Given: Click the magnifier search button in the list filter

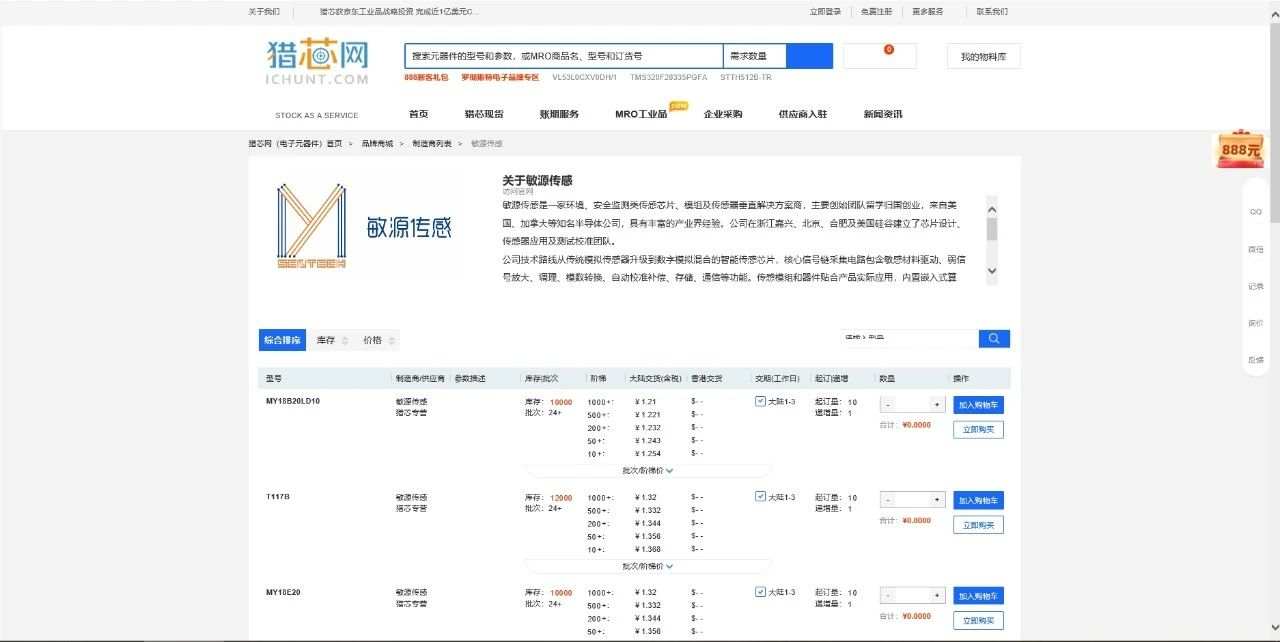Looking at the screenshot, I should (994, 339).
